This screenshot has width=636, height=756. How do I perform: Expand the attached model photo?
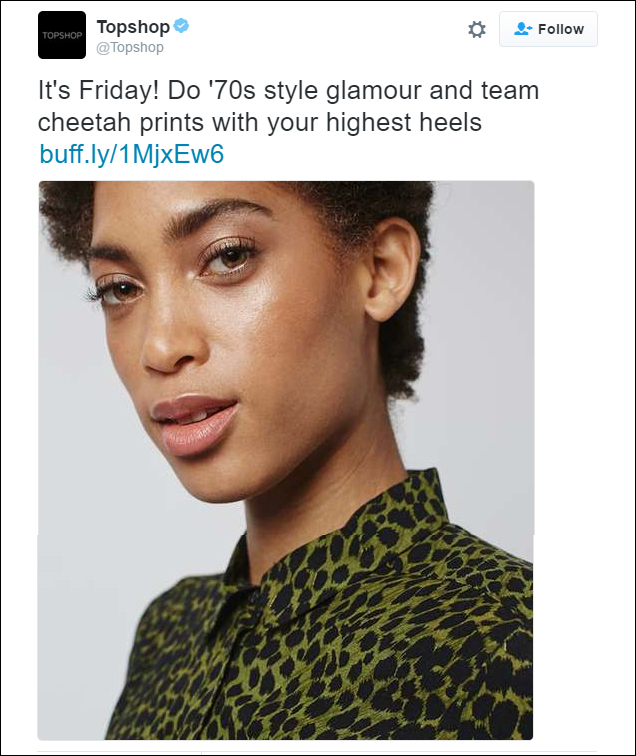point(286,460)
